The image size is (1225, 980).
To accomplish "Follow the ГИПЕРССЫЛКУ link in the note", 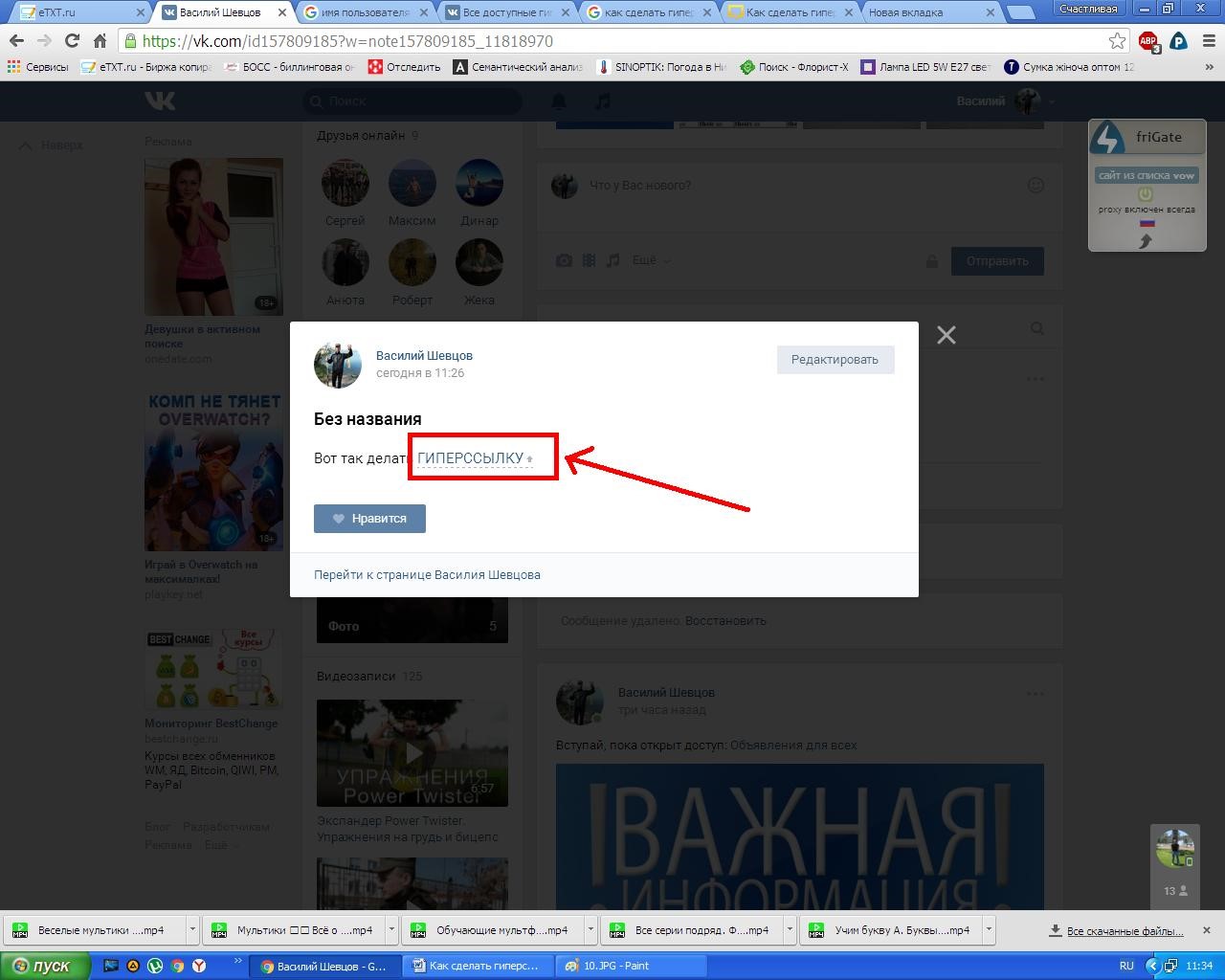I will point(470,458).
